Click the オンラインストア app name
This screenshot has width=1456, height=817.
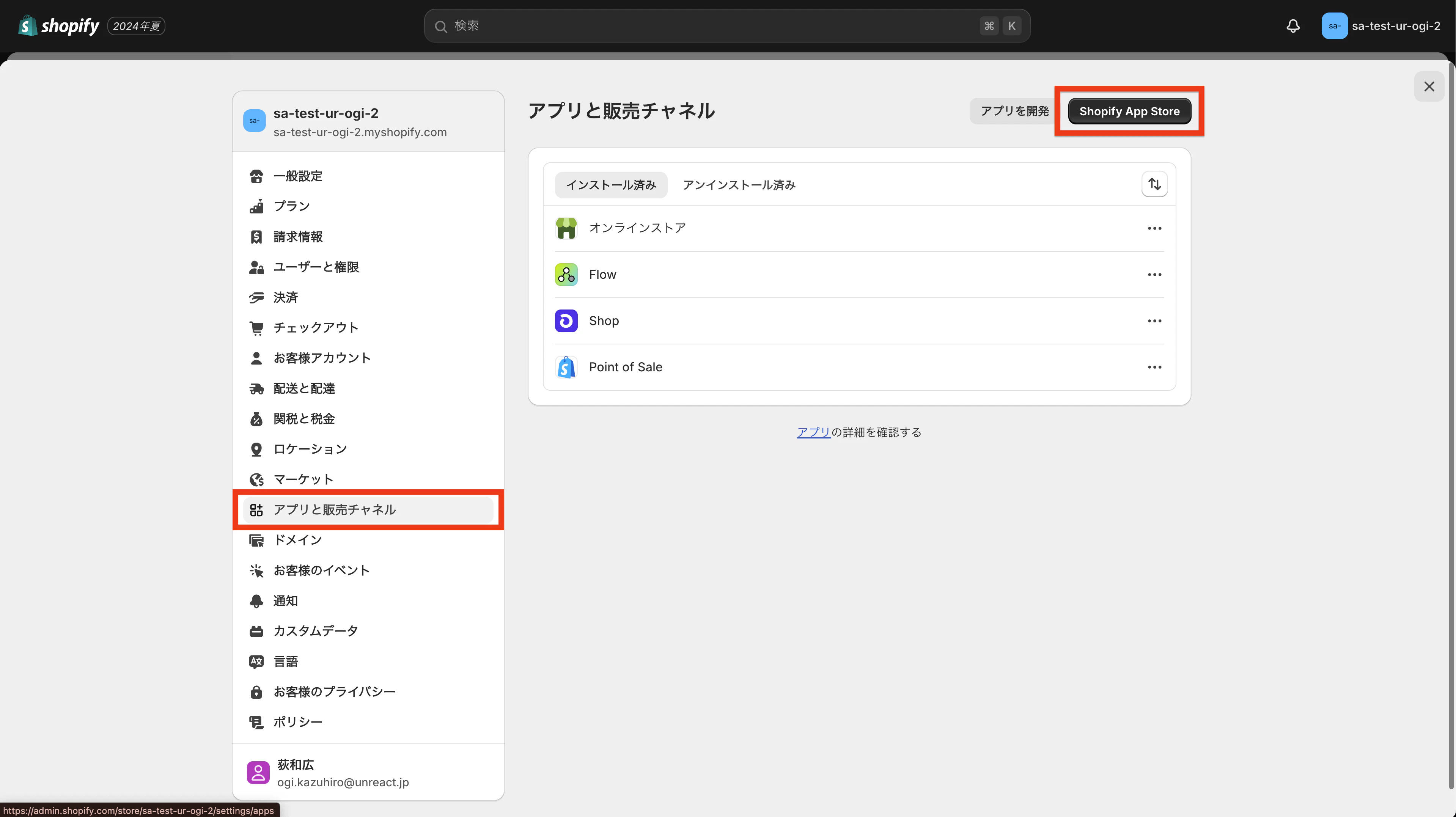point(637,228)
